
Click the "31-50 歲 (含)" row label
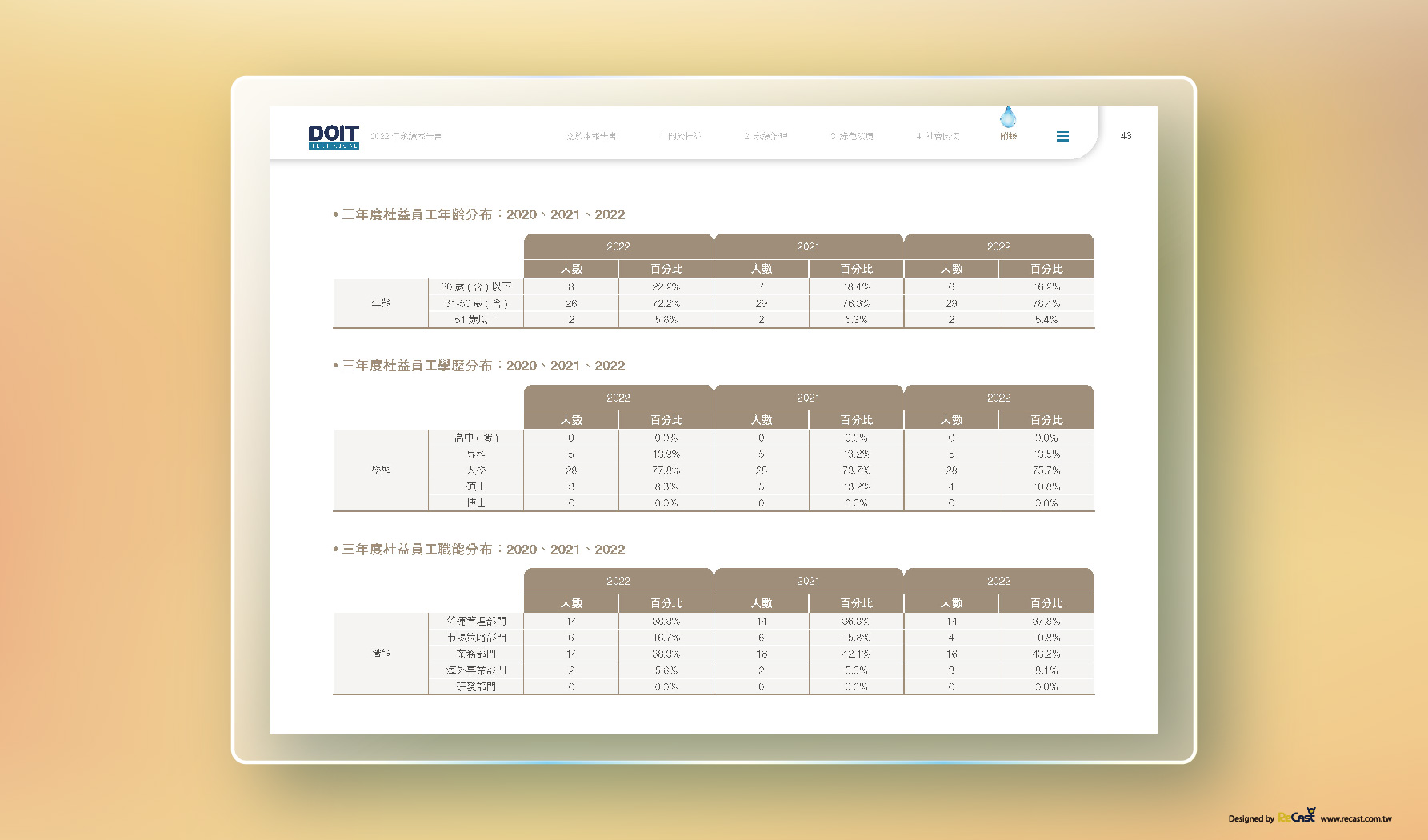[x=476, y=303]
